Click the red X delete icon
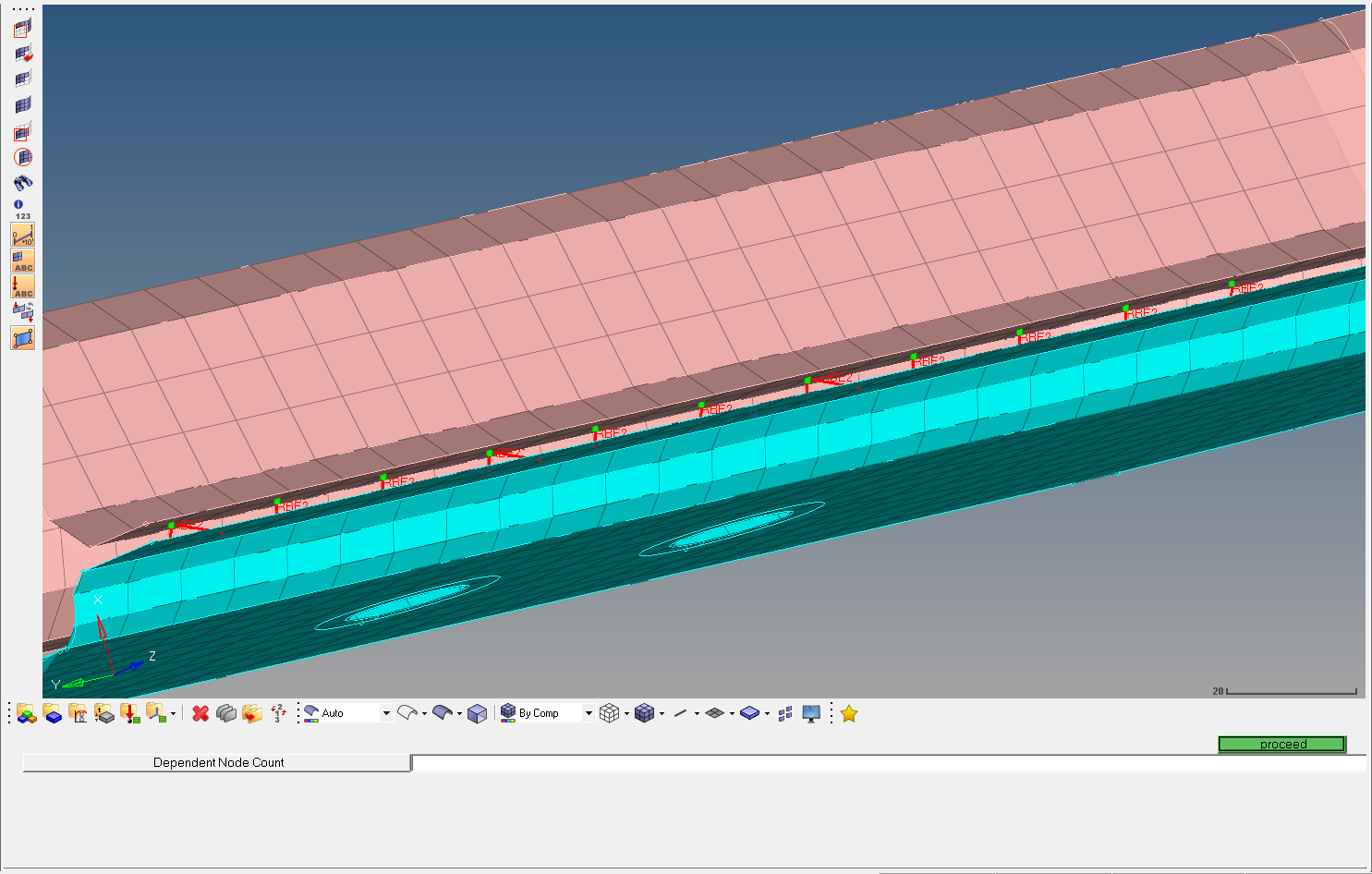The height and width of the screenshot is (874, 1372). click(x=200, y=713)
